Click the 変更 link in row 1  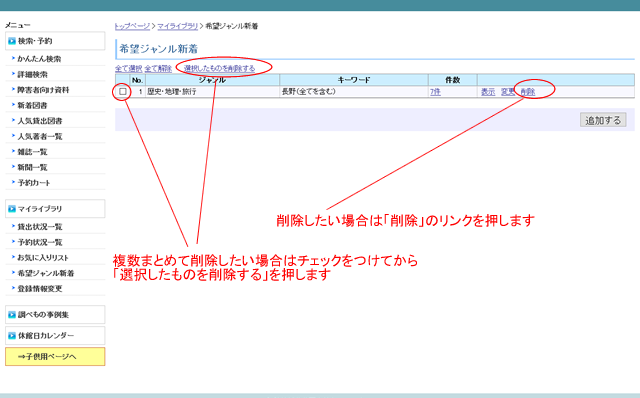click(x=507, y=92)
